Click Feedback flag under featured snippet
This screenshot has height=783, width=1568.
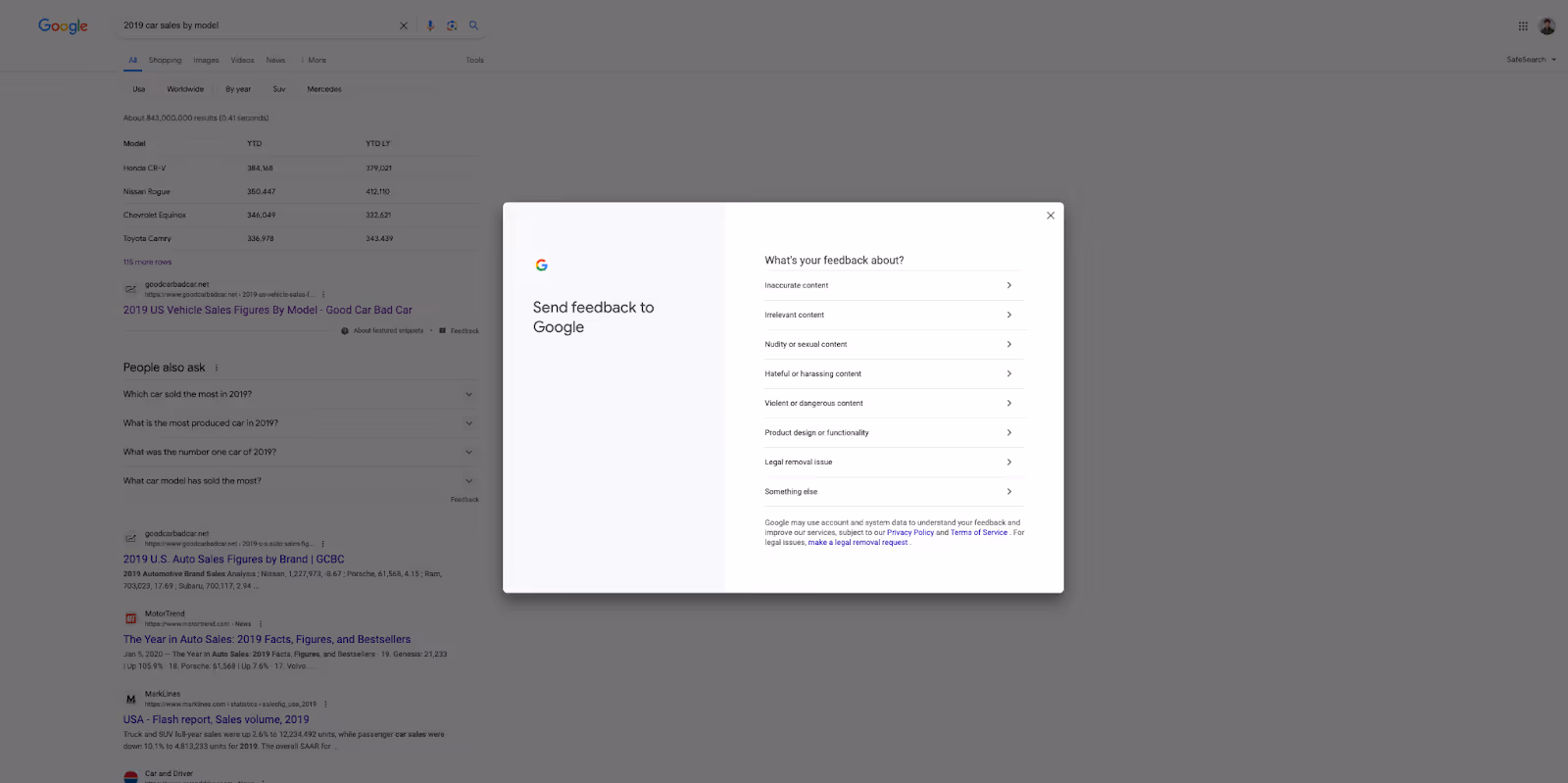[x=460, y=330]
